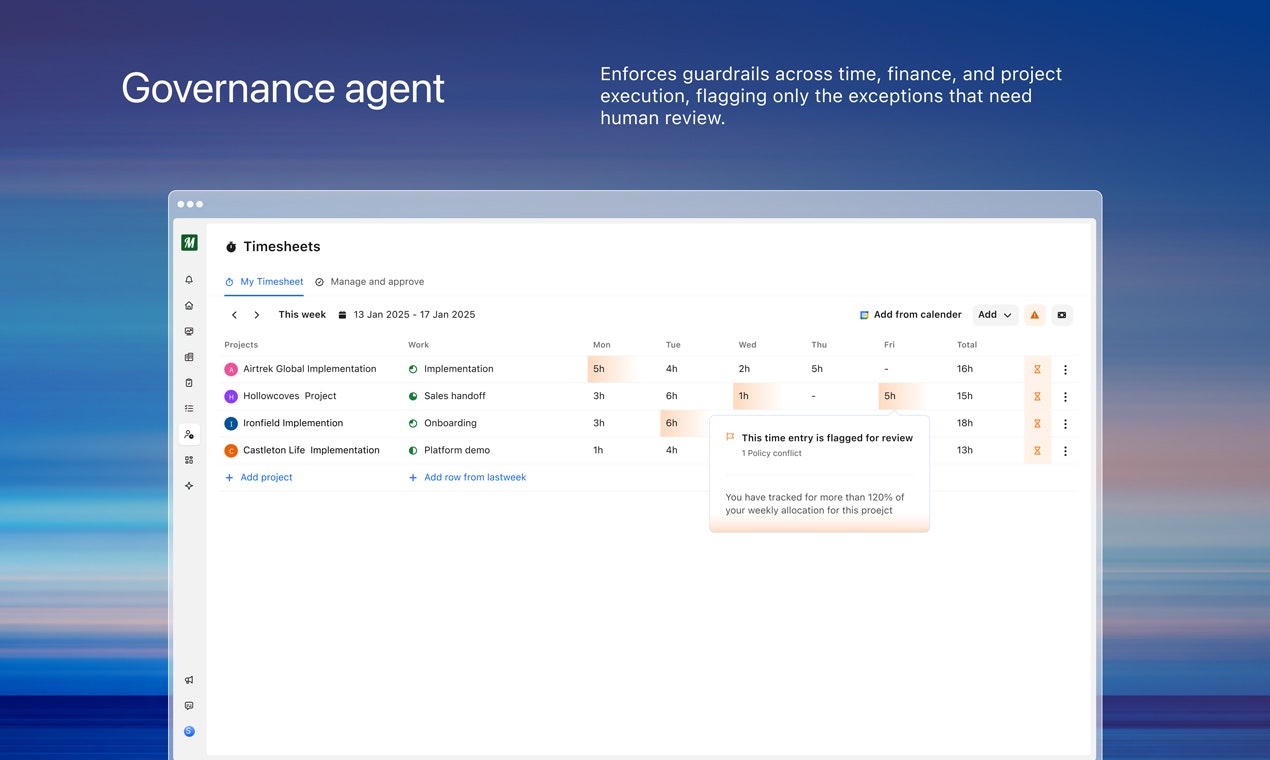Screen dimensions: 1270x760
Task: Click Hollowcoves Project name
Action: pyautogui.click(x=290, y=396)
